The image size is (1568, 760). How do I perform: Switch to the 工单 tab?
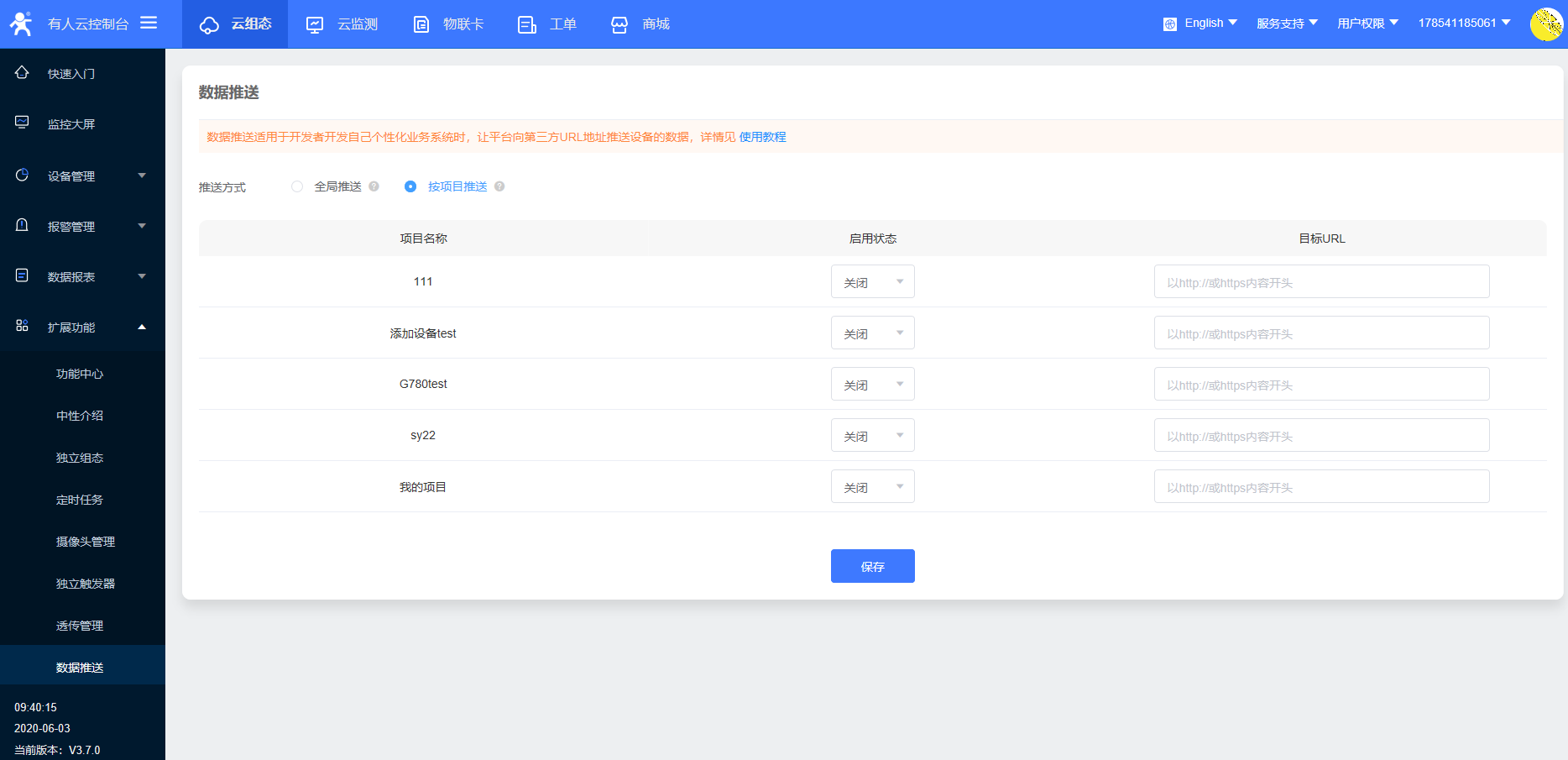pyautogui.click(x=547, y=24)
